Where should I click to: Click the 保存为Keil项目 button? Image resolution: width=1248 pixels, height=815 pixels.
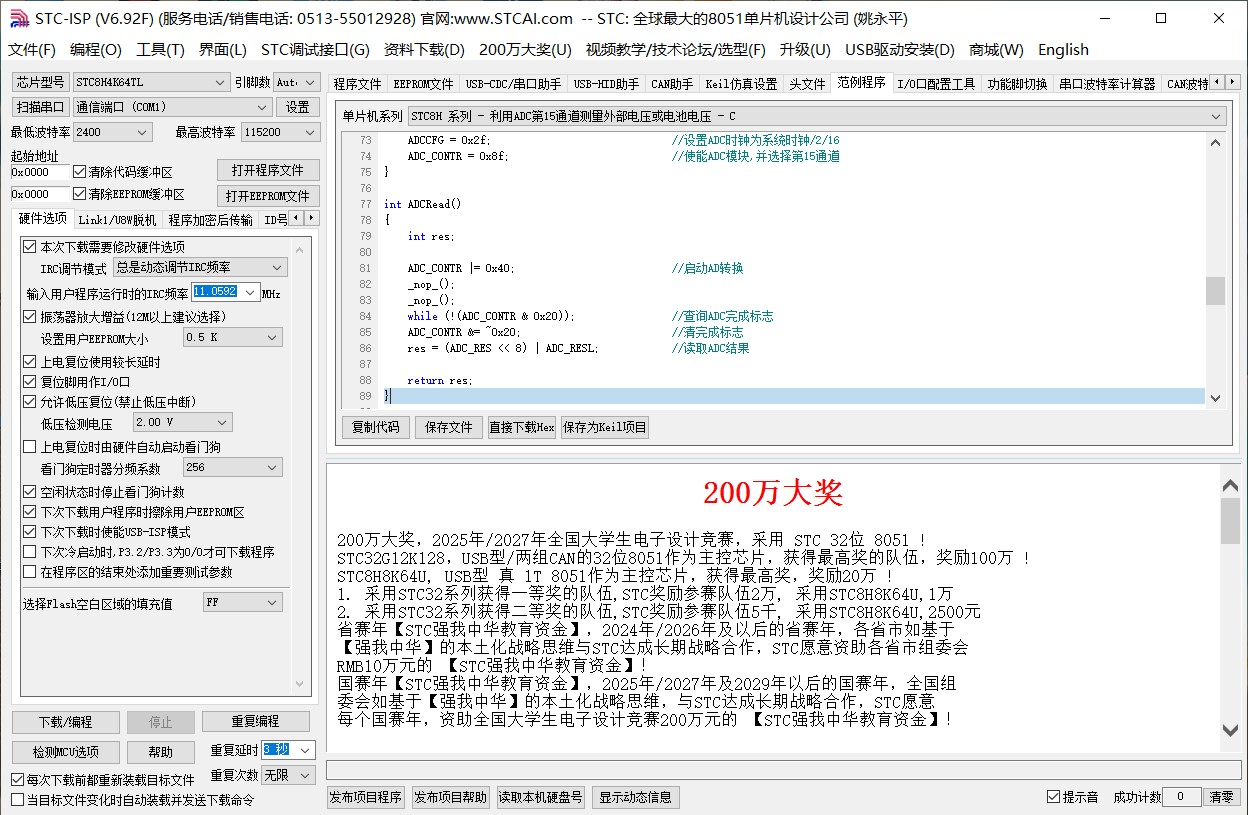tap(605, 428)
